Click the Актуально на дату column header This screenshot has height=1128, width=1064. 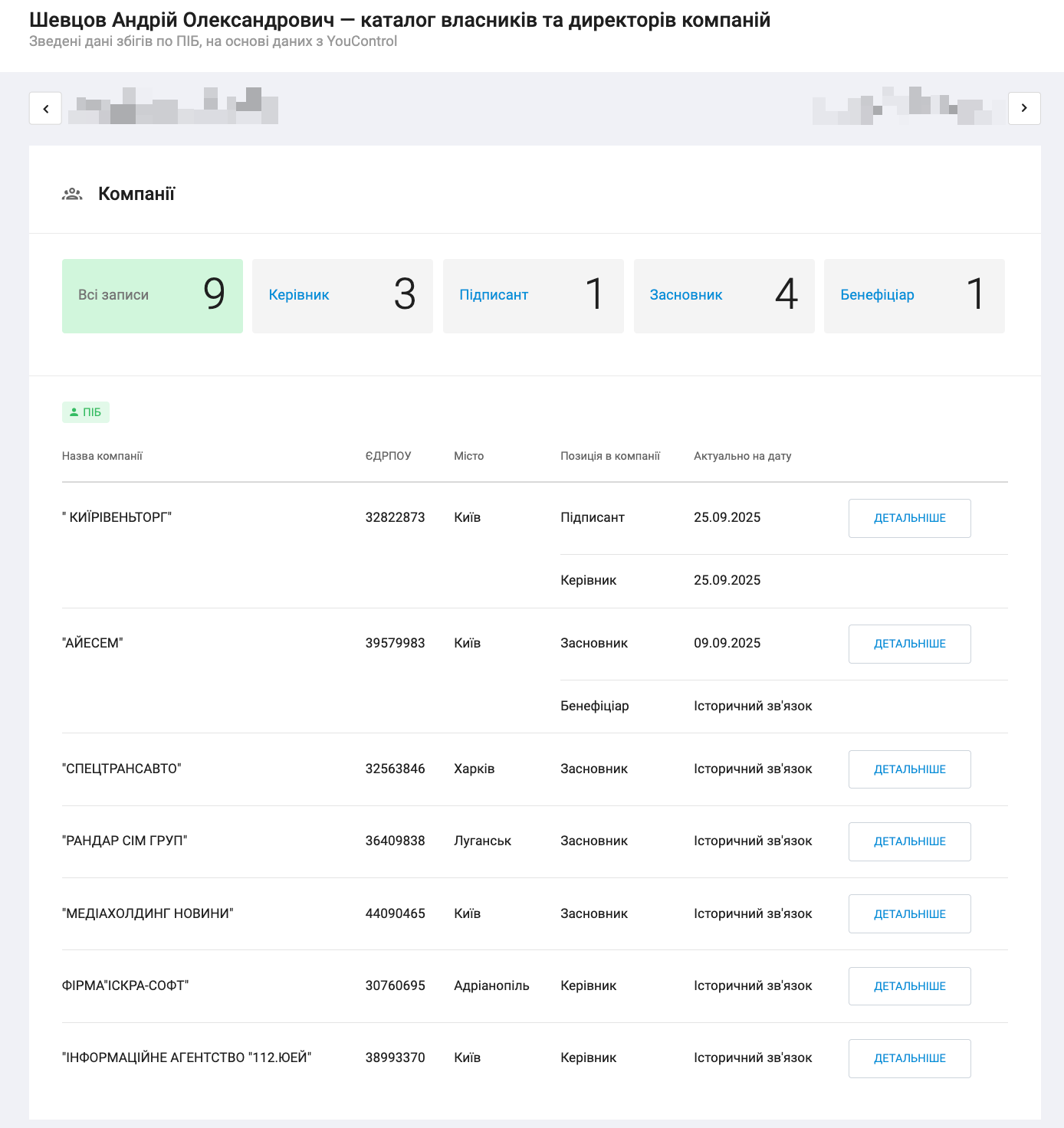(x=742, y=456)
